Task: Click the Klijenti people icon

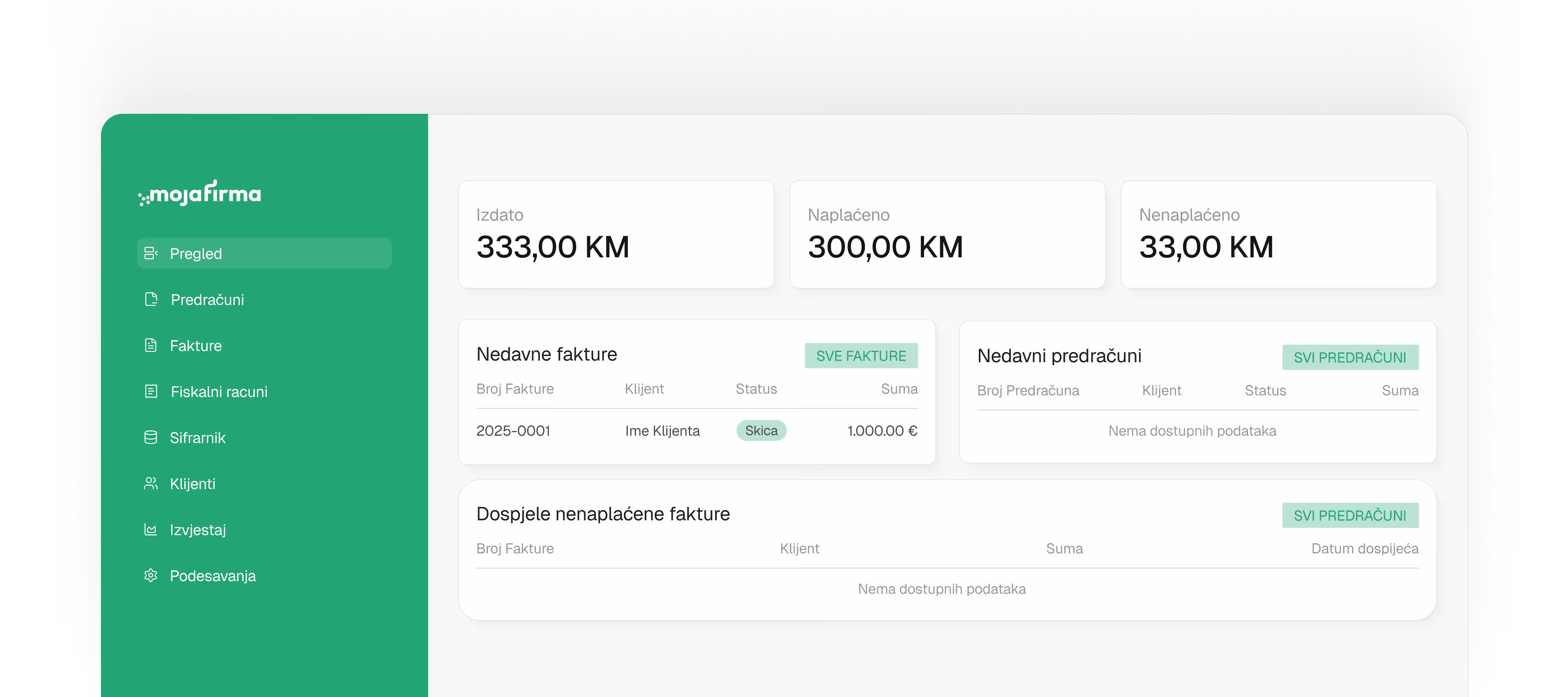Action: click(151, 483)
